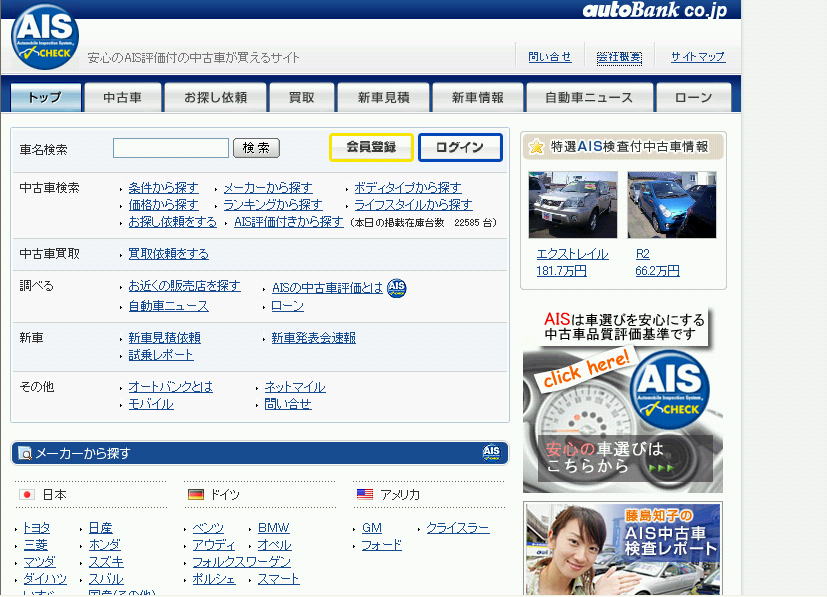Screen dimensions: 827x597
Task: Click the ベンツ maker link
Action: (208, 528)
